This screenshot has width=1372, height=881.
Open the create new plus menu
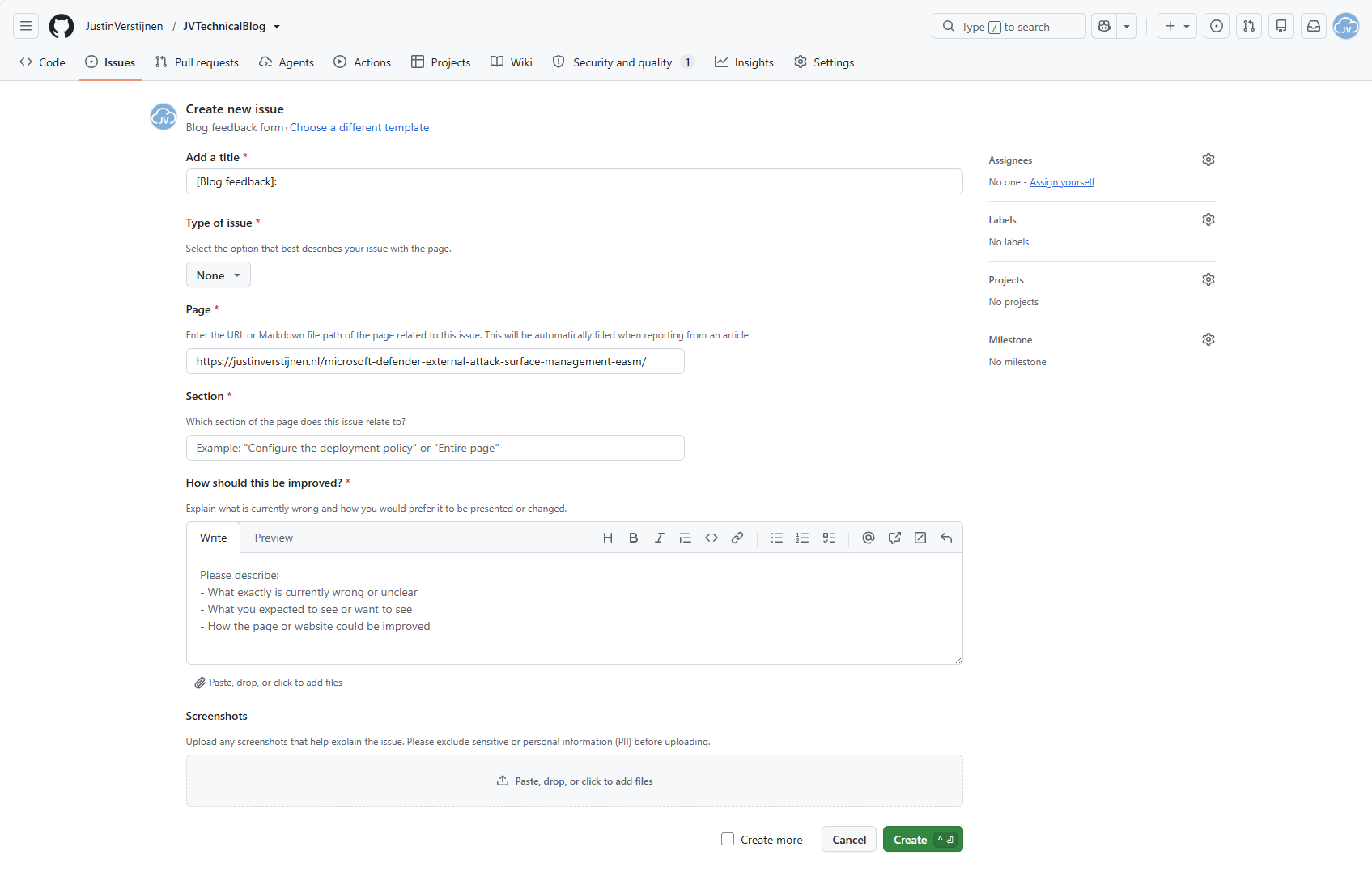point(1177,26)
